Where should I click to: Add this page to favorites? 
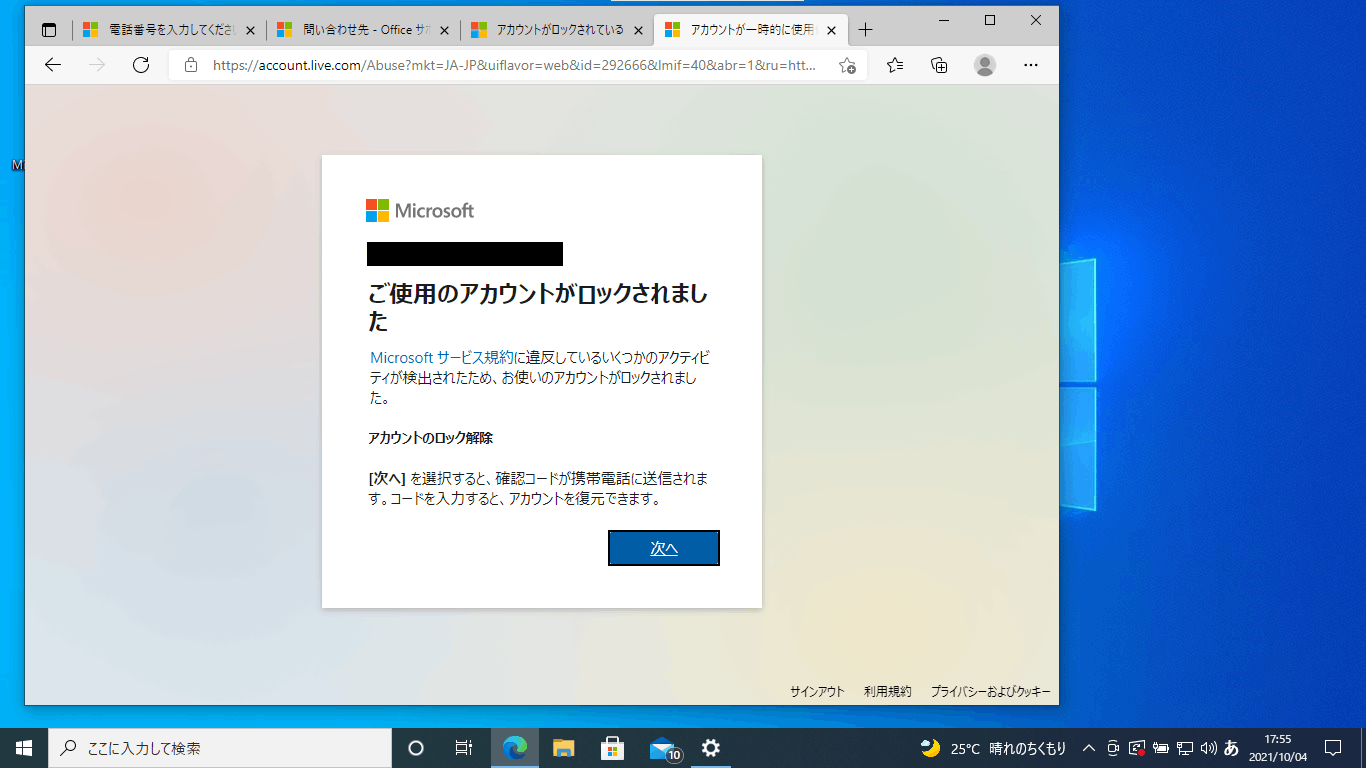(x=846, y=65)
